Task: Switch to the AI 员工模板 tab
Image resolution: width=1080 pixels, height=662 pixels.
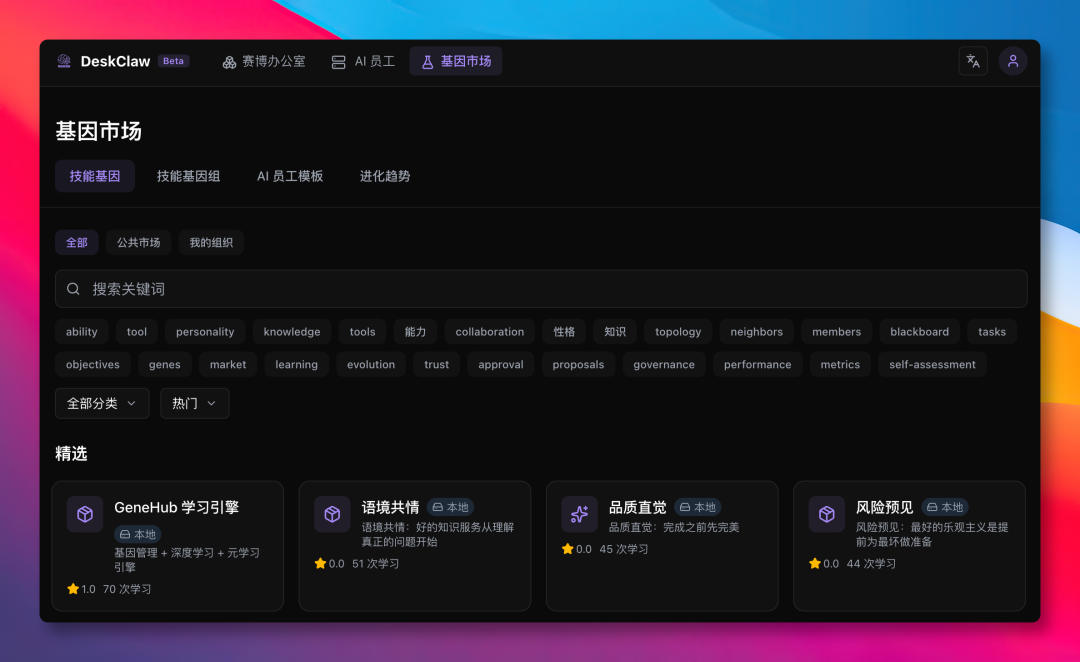Action: pos(290,176)
